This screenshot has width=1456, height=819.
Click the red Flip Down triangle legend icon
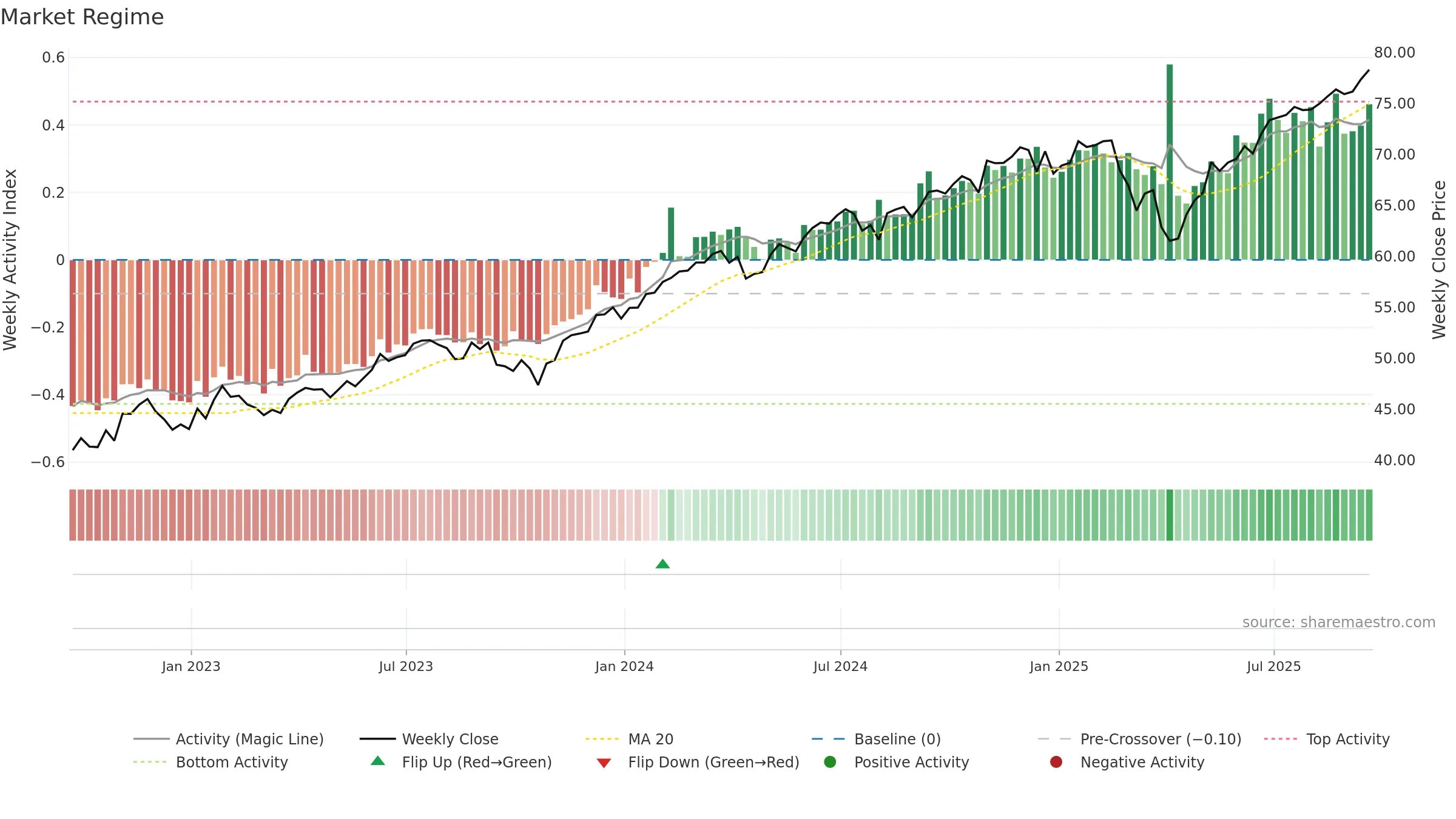click(x=604, y=763)
